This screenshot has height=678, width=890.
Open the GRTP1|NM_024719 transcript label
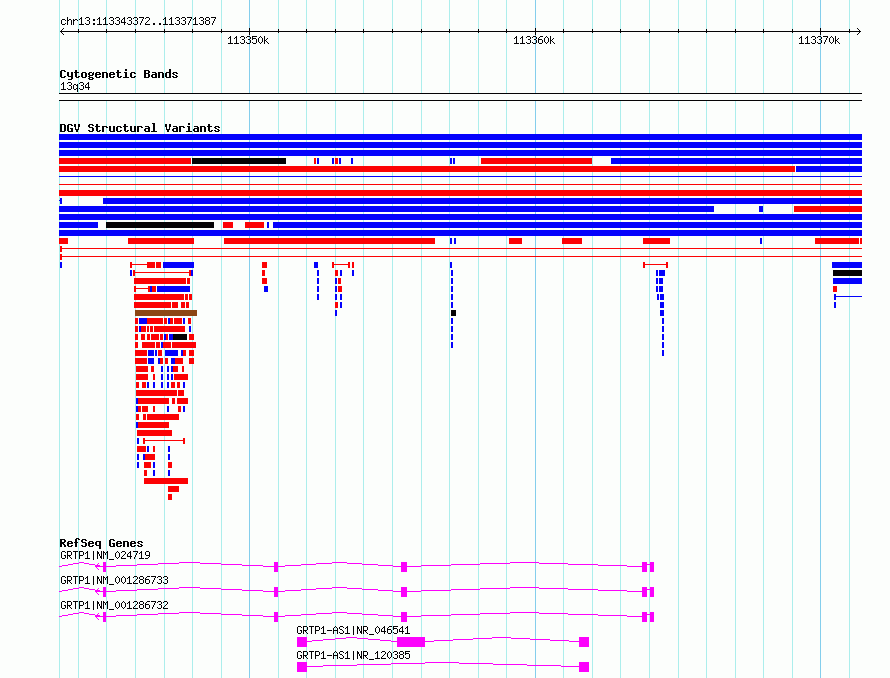pyautogui.click(x=105, y=555)
